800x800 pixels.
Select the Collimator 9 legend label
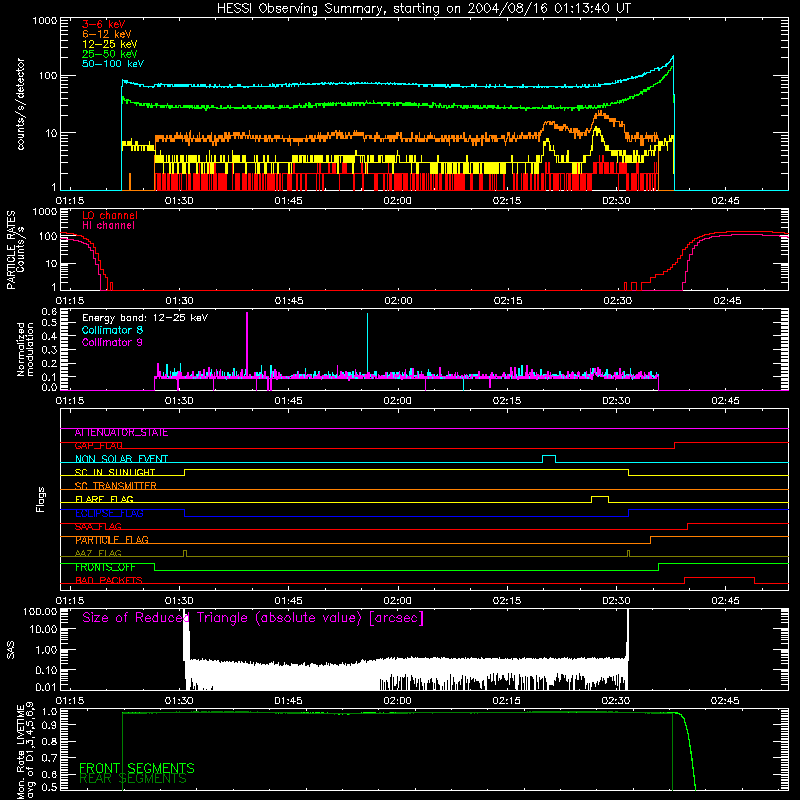point(112,342)
